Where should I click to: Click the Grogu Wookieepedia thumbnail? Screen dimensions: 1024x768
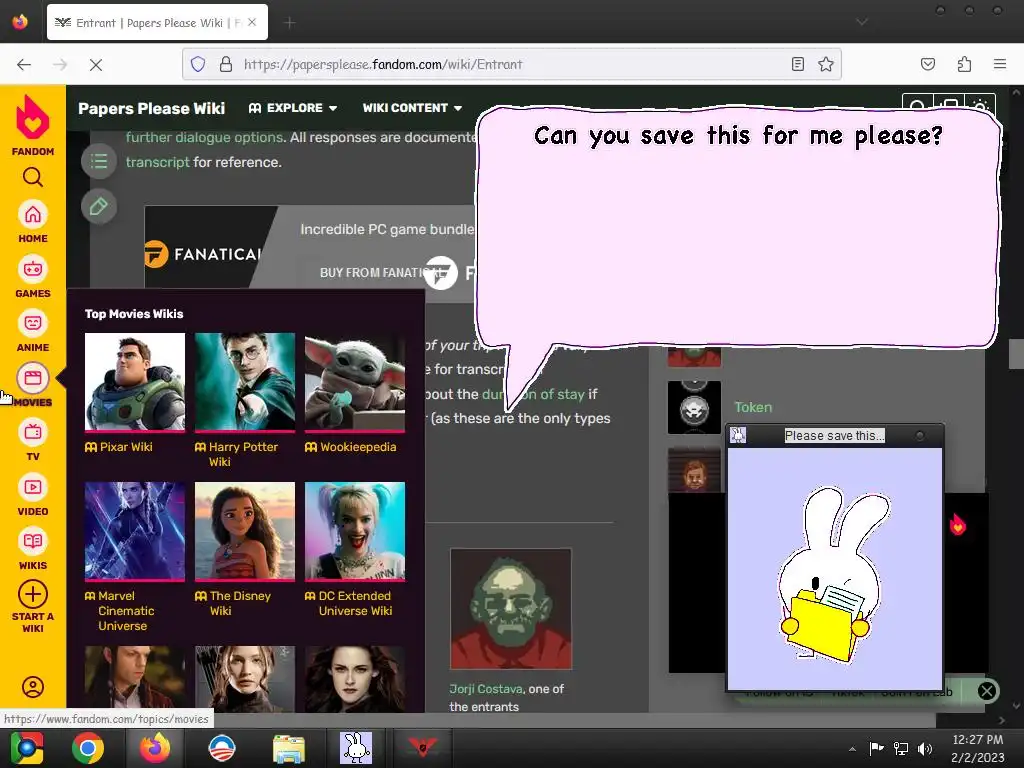[x=355, y=382]
